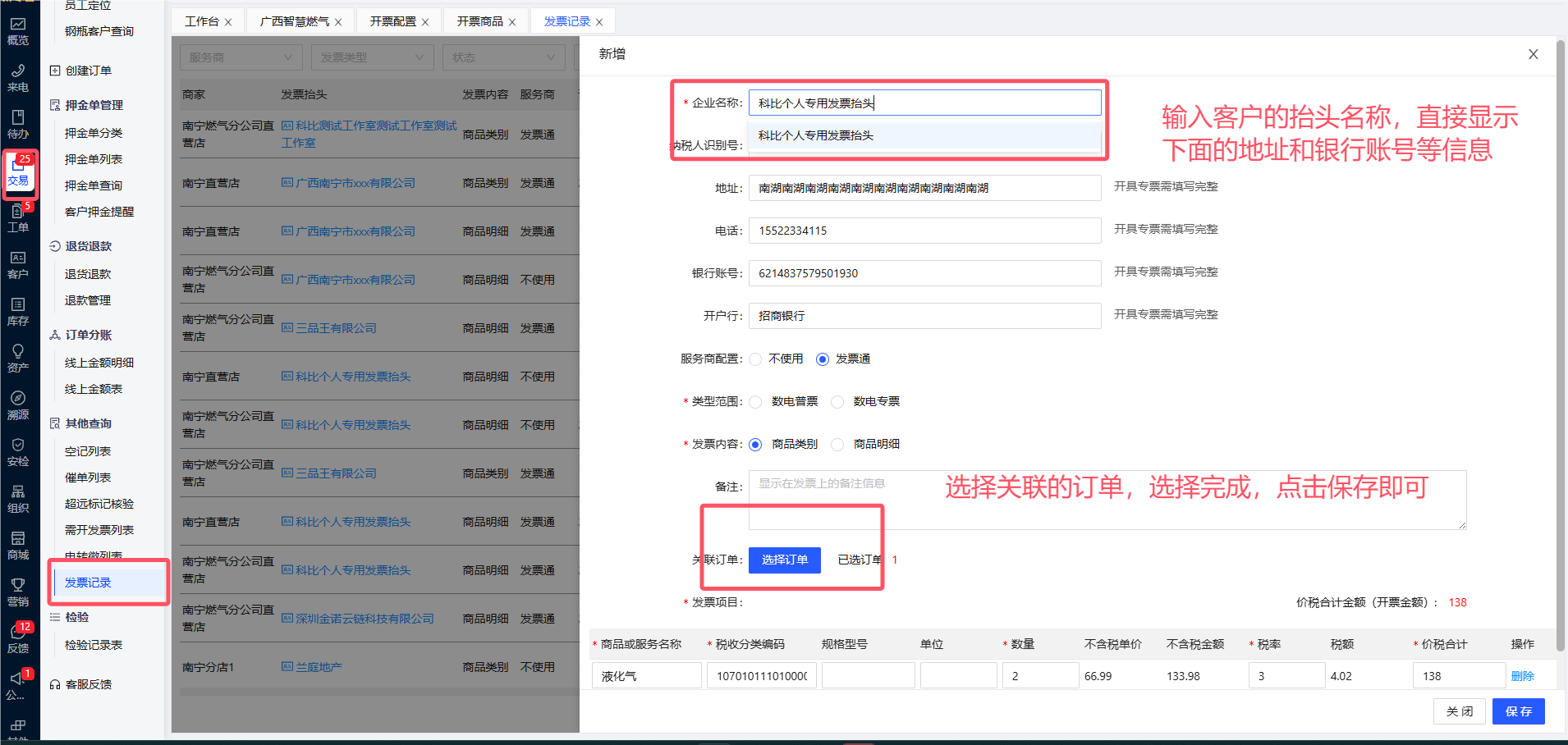Switch to the 广西智慧燃气 tab
Screen dimensions: 1568x745
point(295,21)
